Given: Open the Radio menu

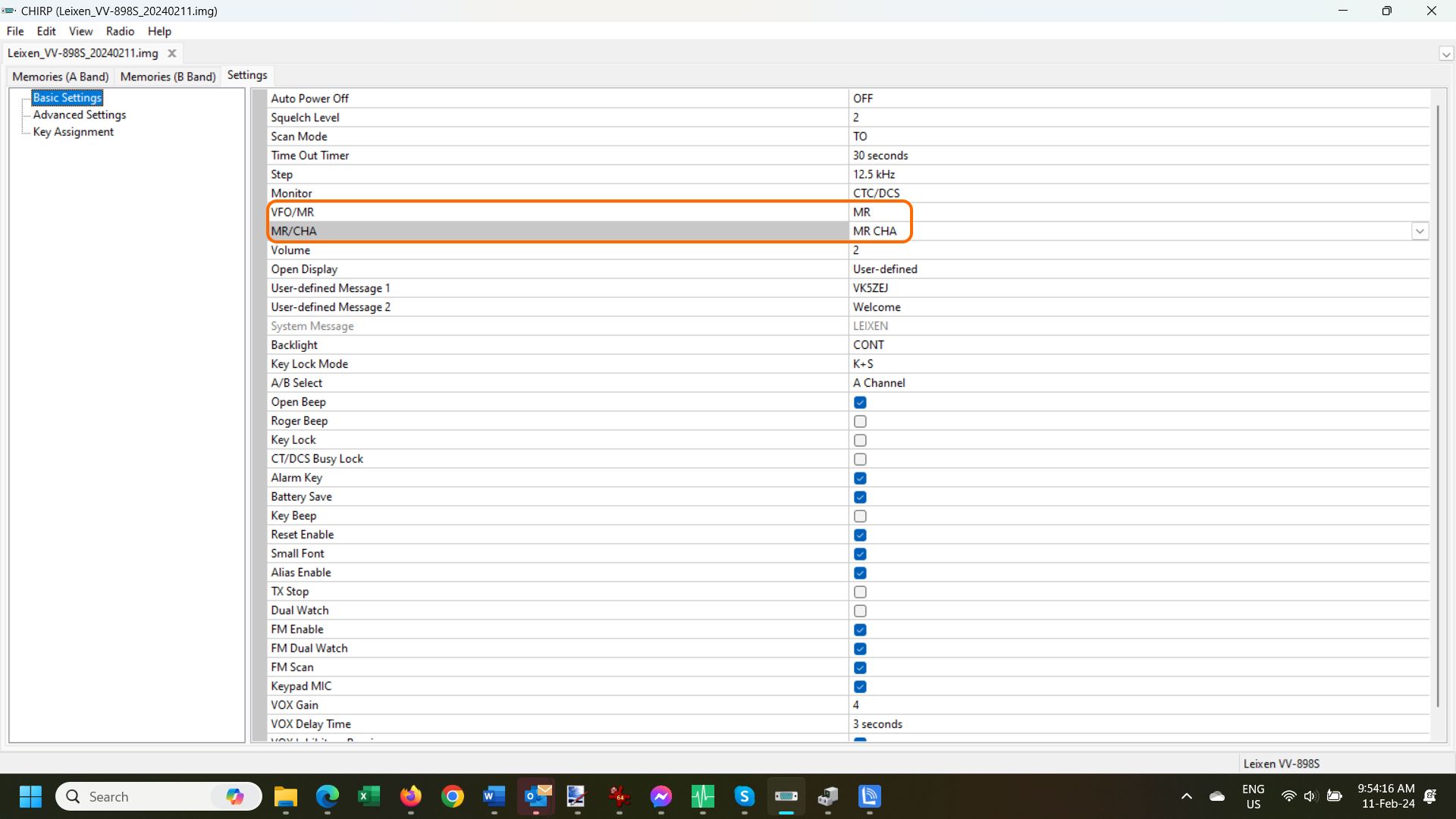Looking at the screenshot, I should 120,31.
